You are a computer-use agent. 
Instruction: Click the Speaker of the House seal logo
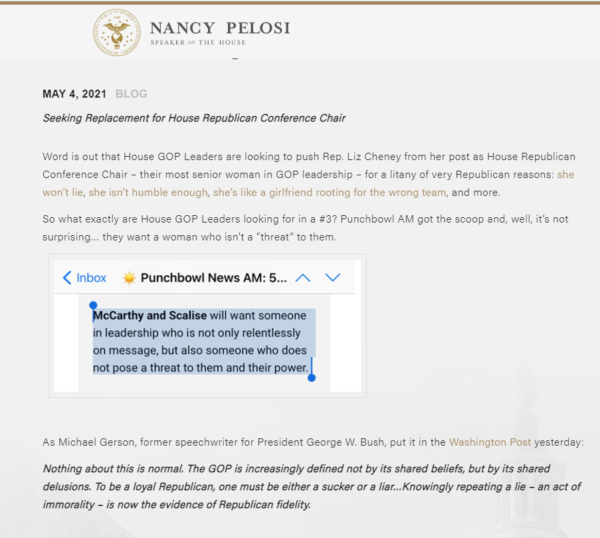pos(117,33)
